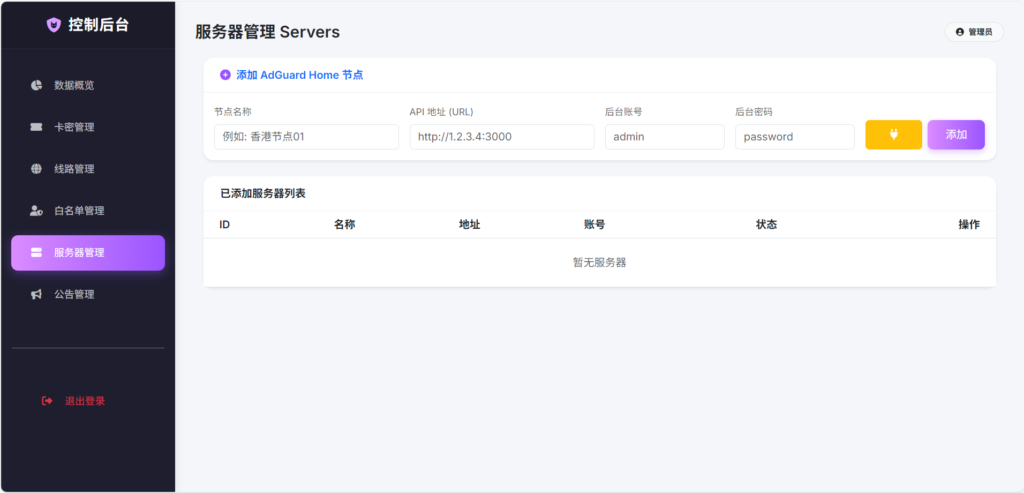Click into the 后台账号 field

(x=664, y=137)
